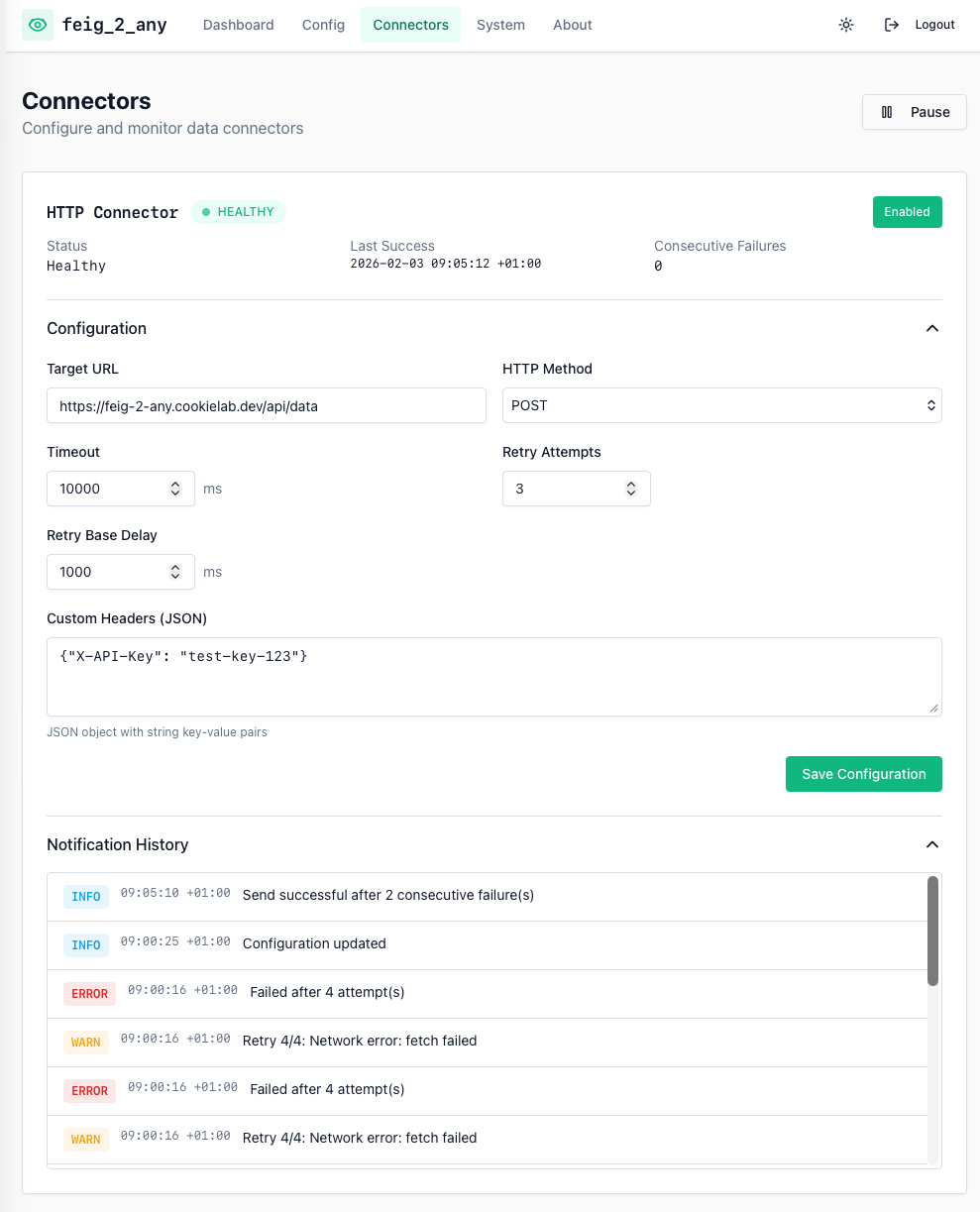980x1212 pixels.
Task: Go to the System tab
Action: (x=500, y=25)
